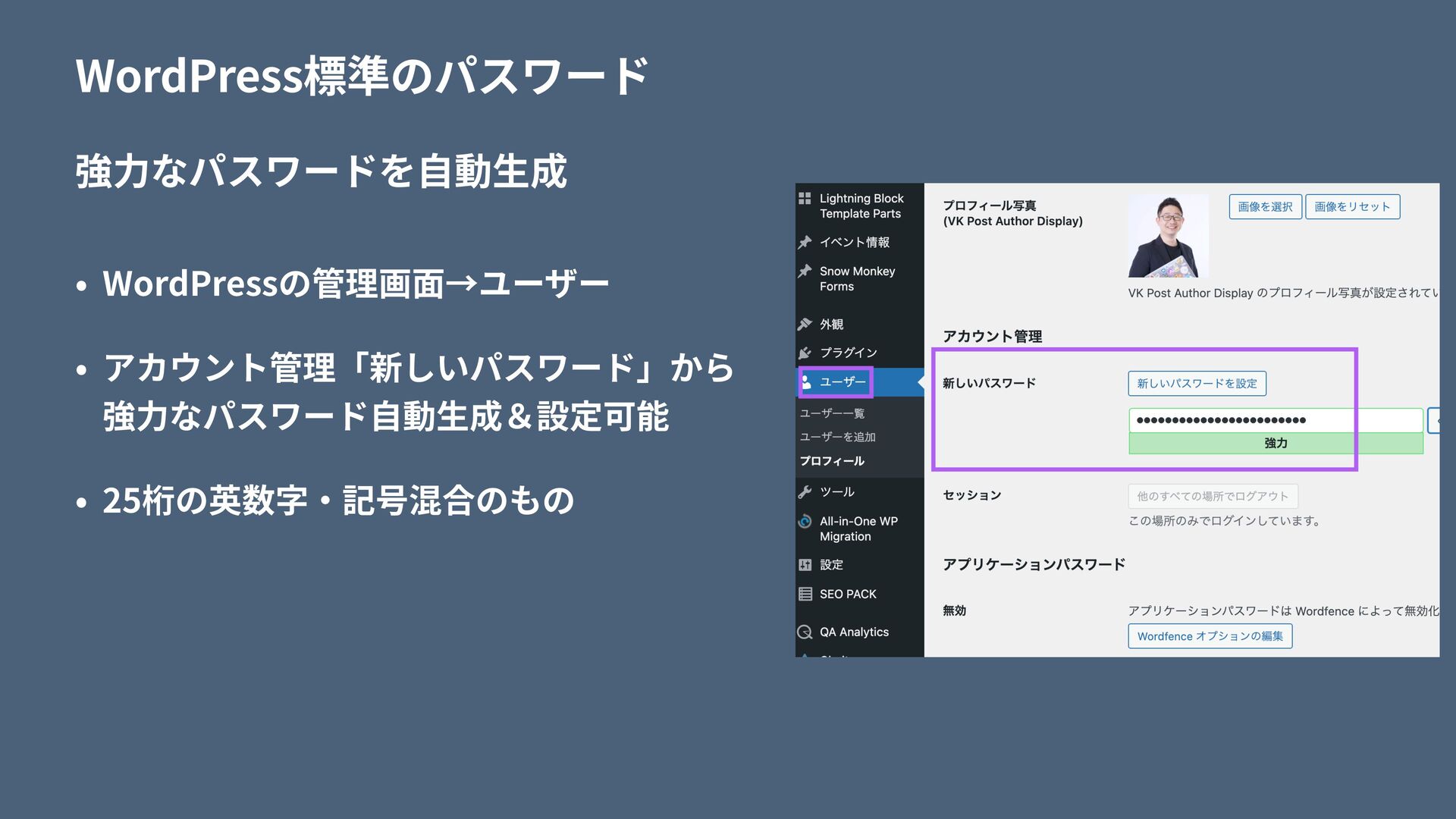This screenshot has height=819, width=1456.
Task: Click Wordfence オプションの編集 button
Action: 1210,636
